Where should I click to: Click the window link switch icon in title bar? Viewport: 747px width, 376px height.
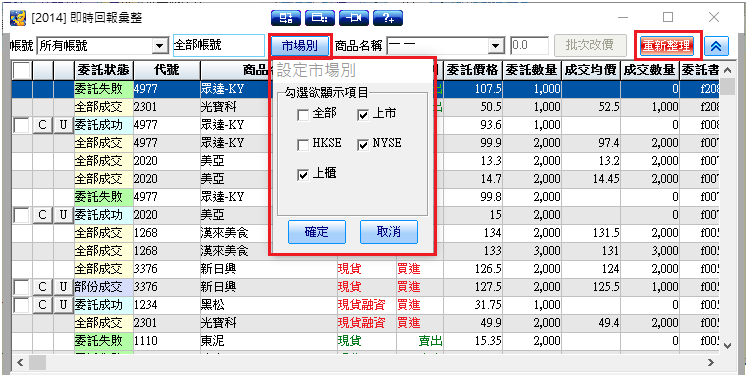click(286, 18)
